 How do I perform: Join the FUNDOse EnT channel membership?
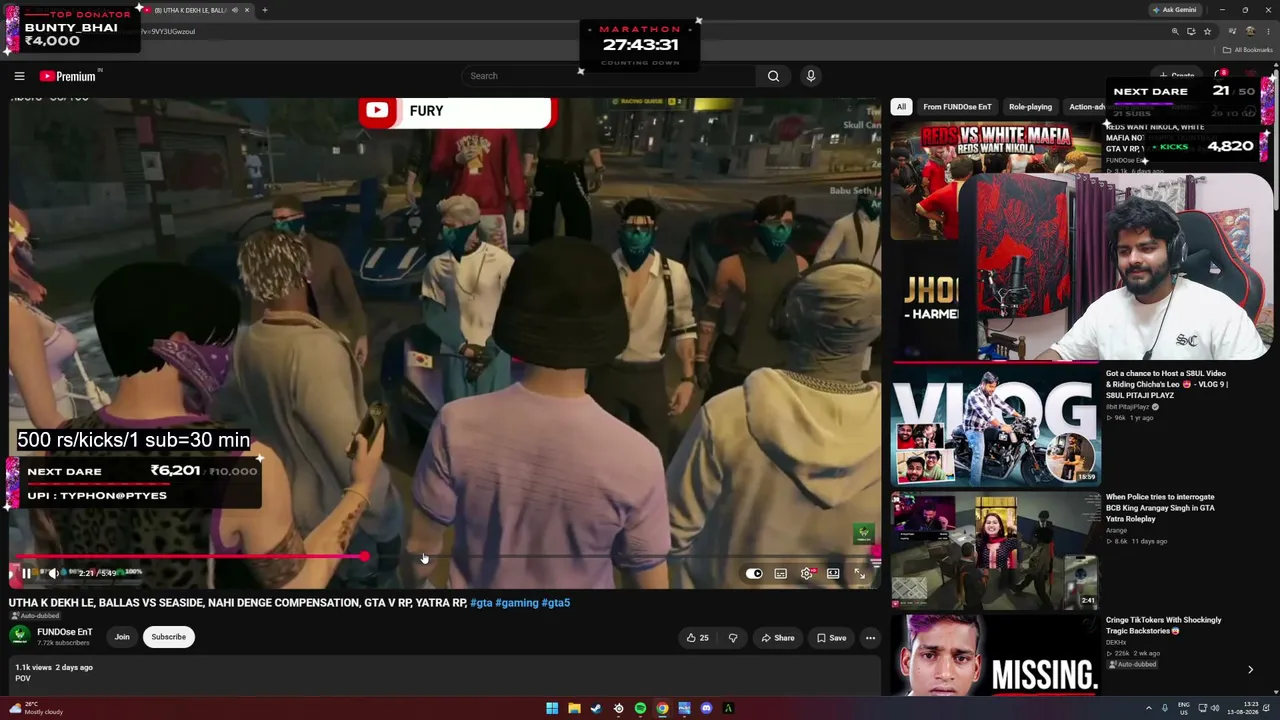[122, 637]
